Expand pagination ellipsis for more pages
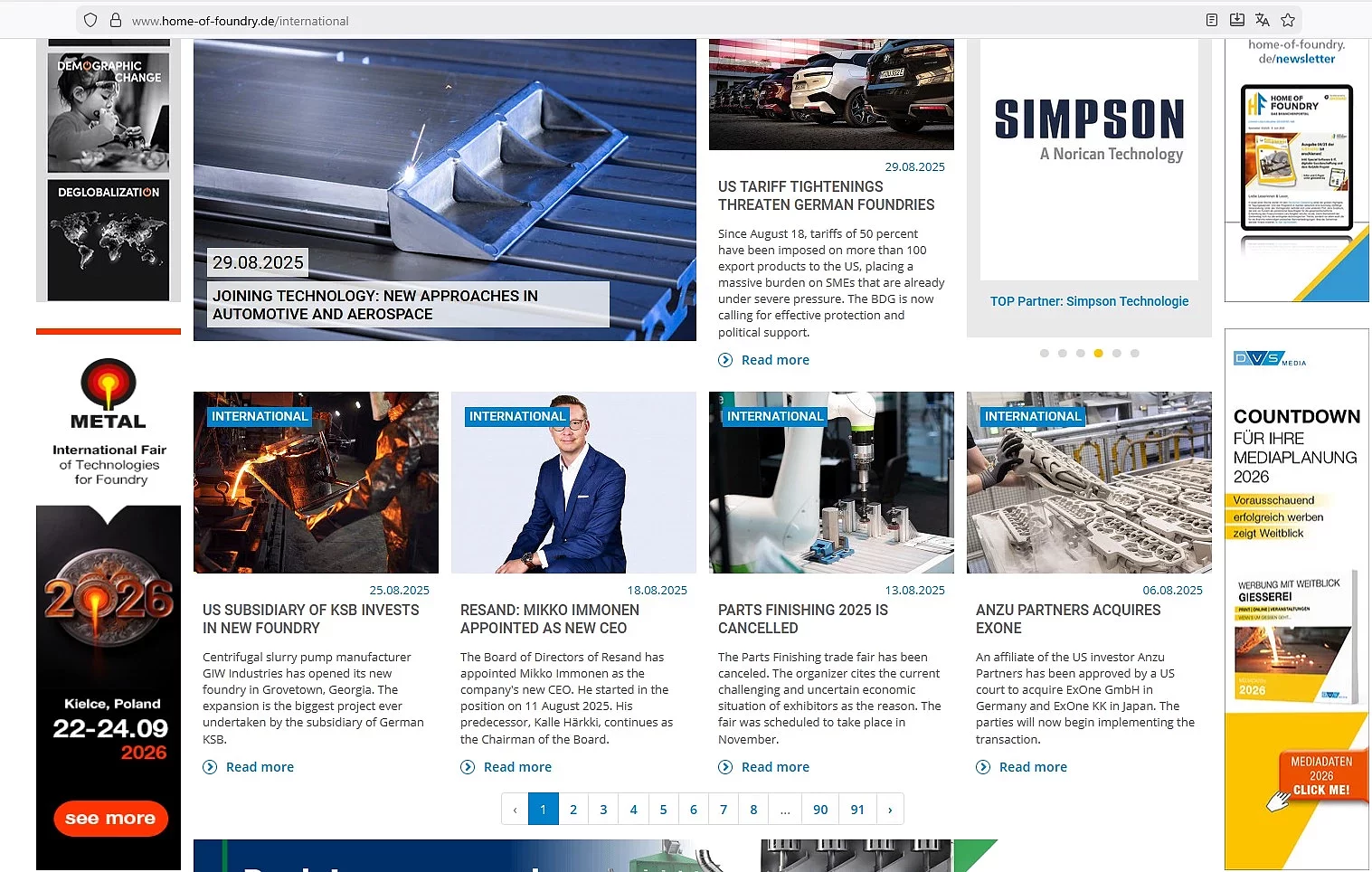The width and height of the screenshot is (1372, 872). pos(785,810)
